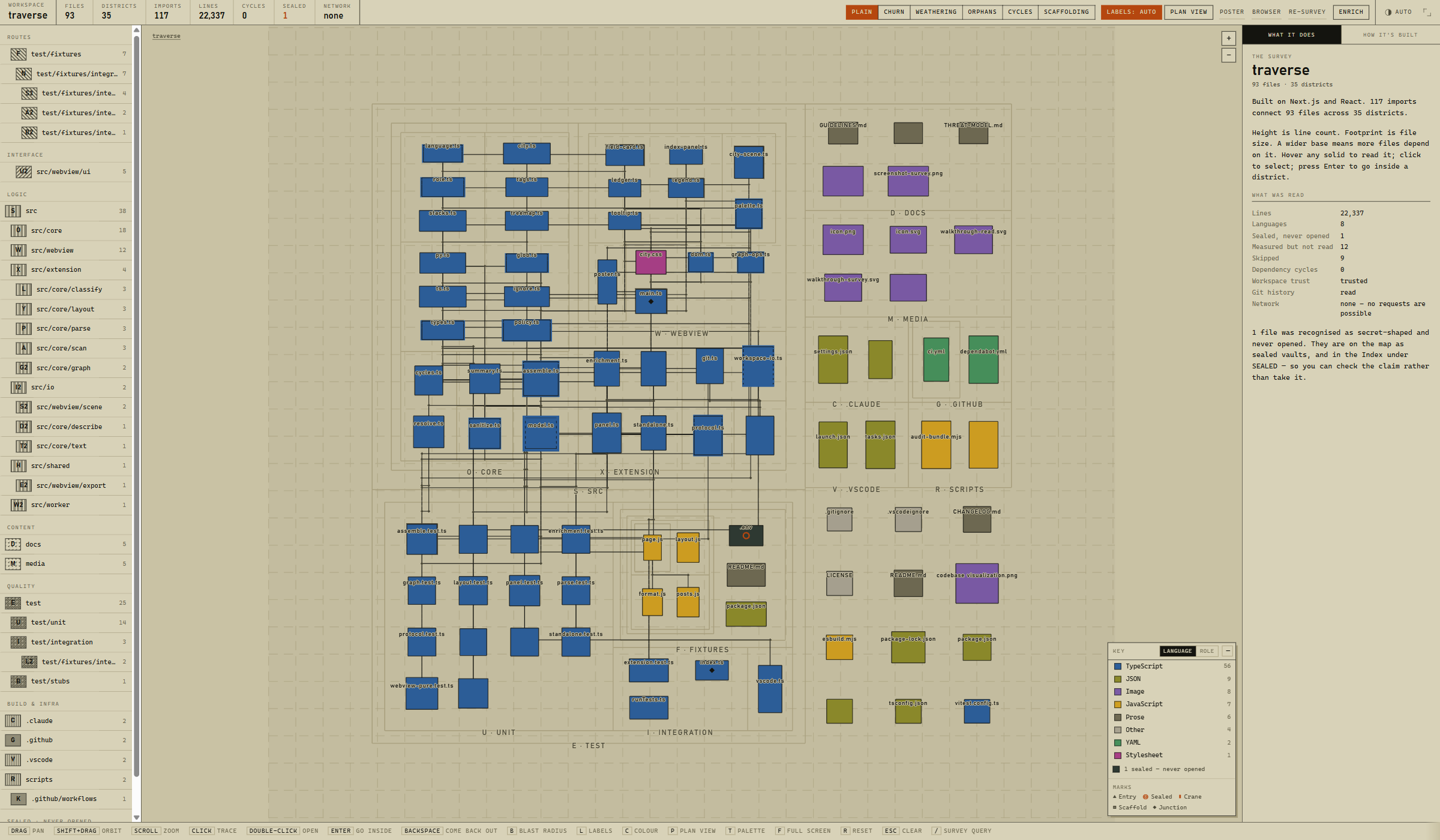Screen dimensions: 1440x840
Task: Click the .github district icon
Action: pyautogui.click(x=13, y=740)
